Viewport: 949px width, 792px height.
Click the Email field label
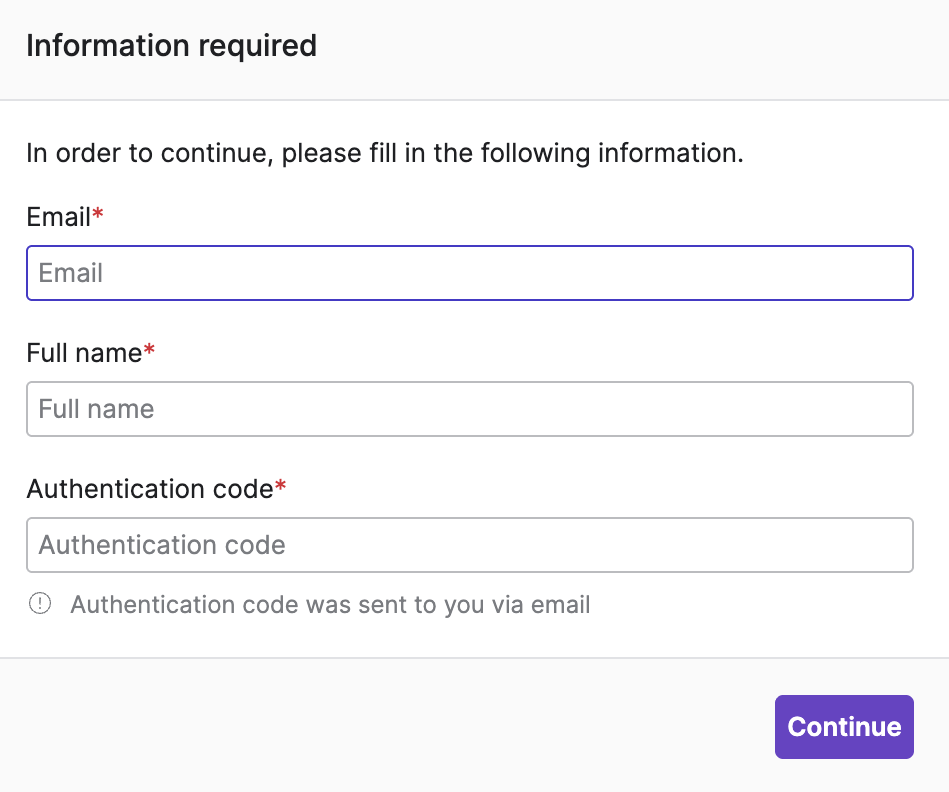(58, 218)
